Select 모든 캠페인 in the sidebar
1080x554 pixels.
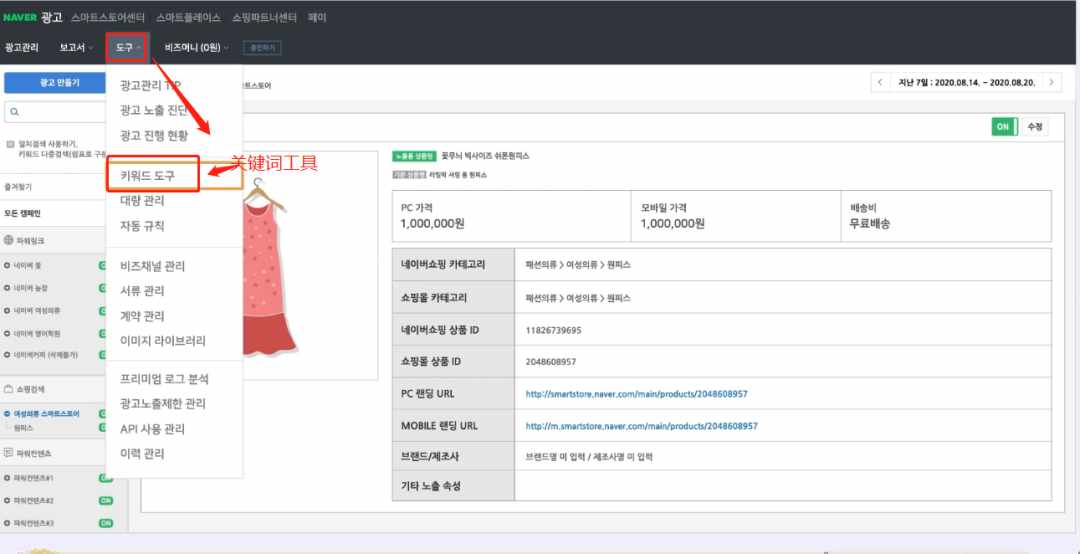coord(22,214)
